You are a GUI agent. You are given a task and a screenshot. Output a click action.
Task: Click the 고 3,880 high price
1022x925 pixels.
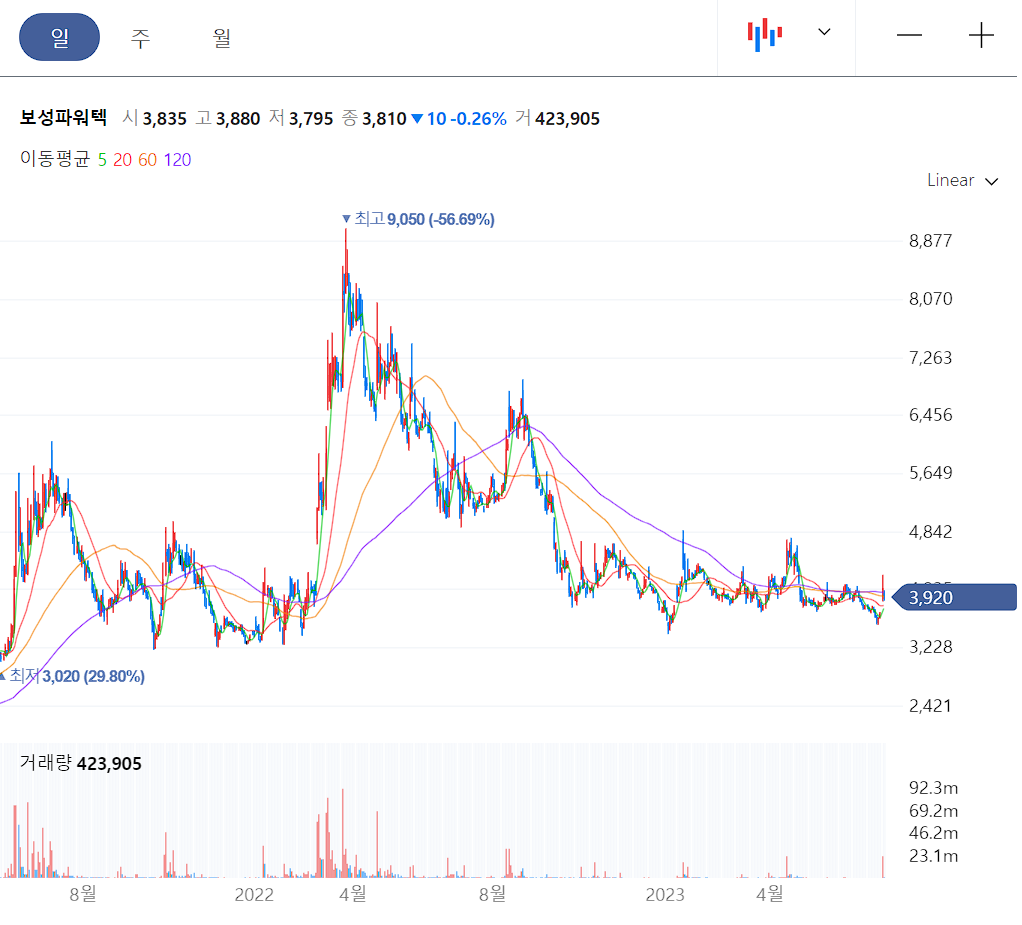tap(227, 119)
